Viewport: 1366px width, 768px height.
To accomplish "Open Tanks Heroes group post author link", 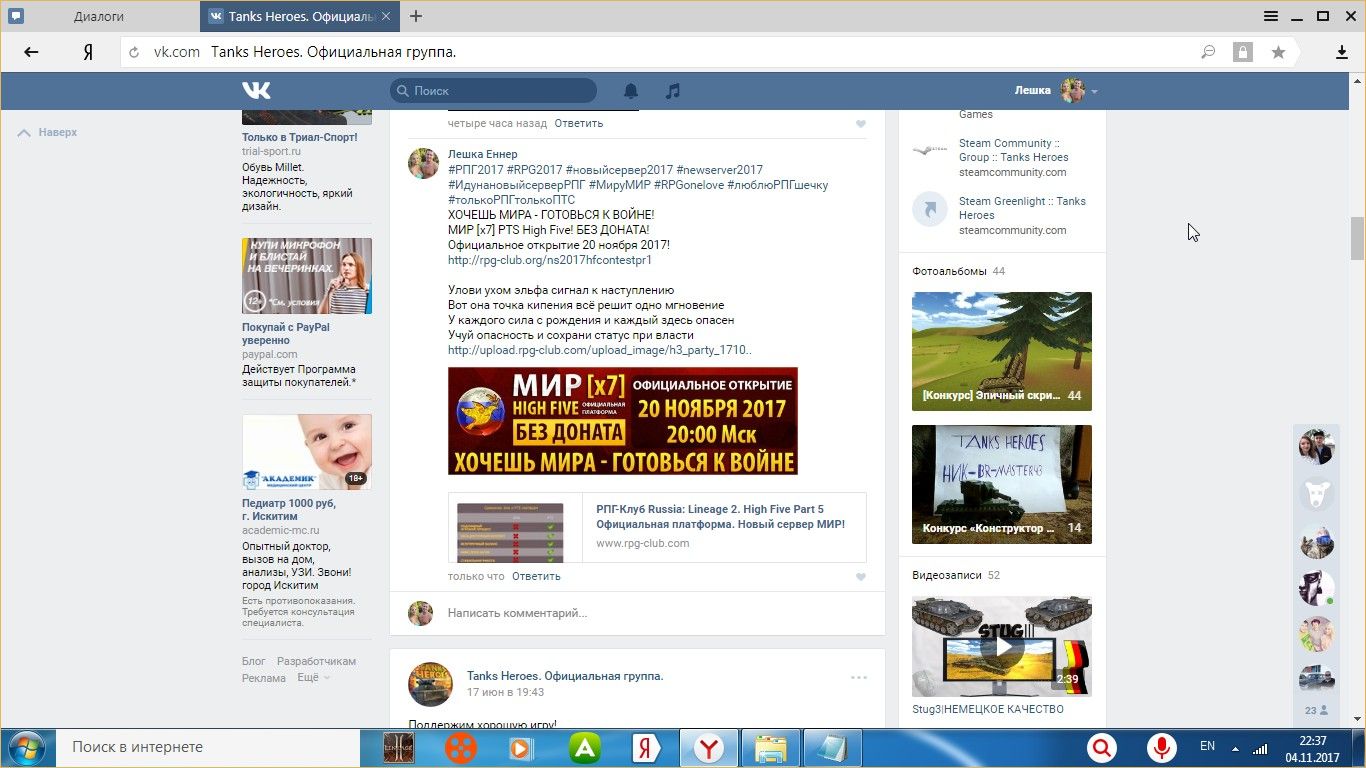I will coord(565,676).
